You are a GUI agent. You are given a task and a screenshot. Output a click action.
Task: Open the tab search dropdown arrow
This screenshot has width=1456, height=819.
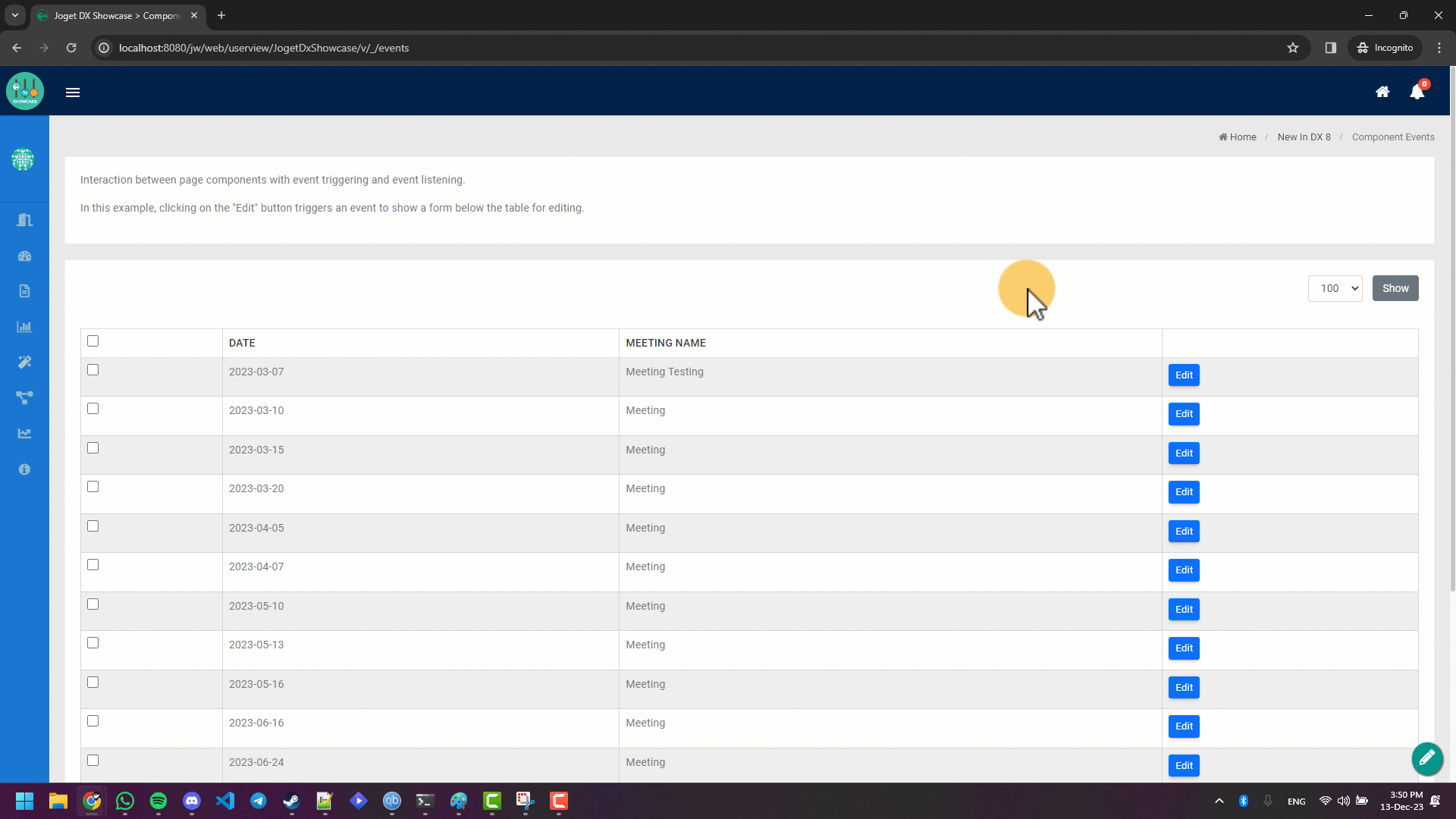(x=14, y=15)
